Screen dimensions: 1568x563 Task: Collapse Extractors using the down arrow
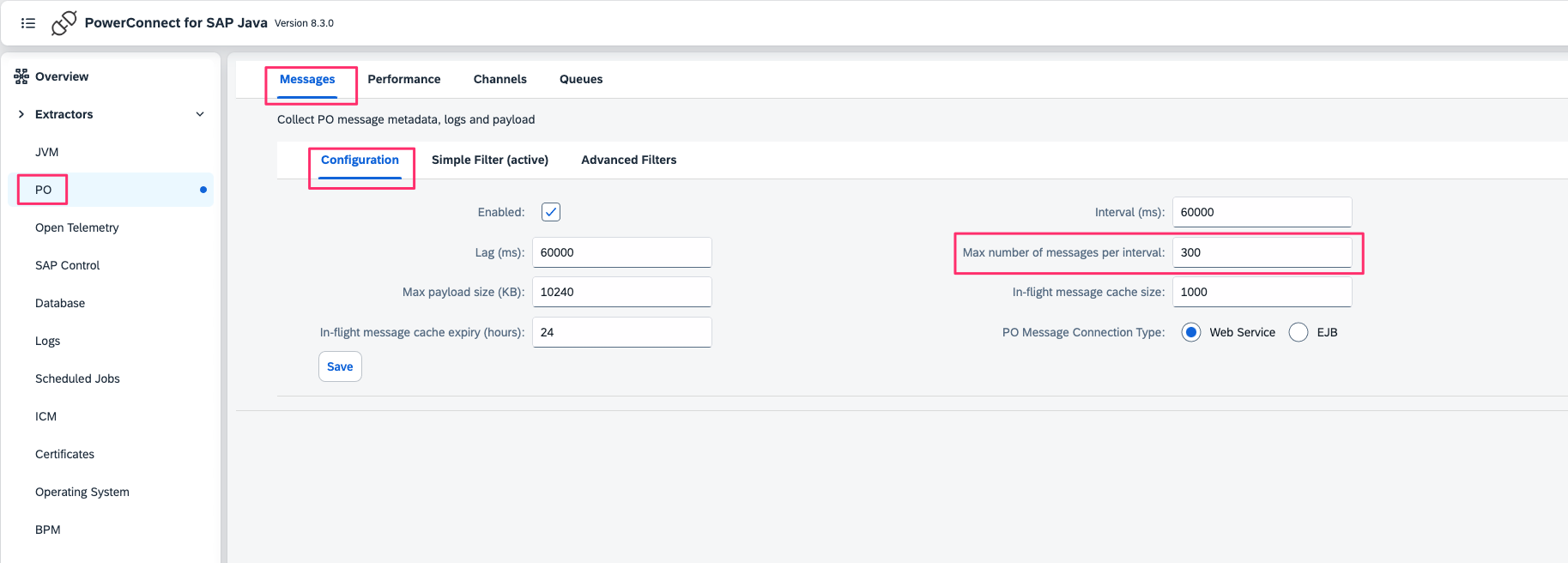coord(200,114)
